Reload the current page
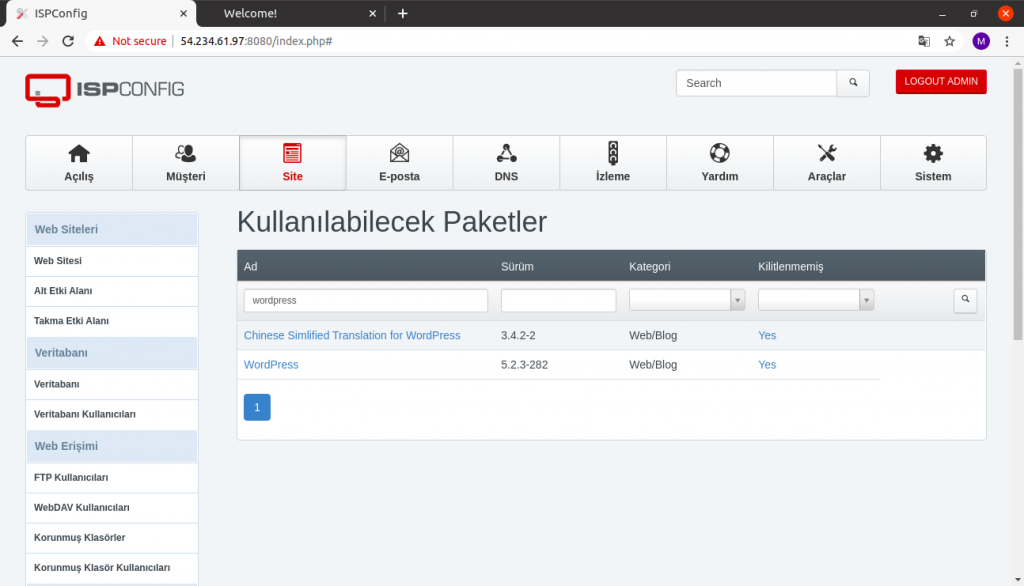The width and height of the screenshot is (1024, 586). (68, 41)
